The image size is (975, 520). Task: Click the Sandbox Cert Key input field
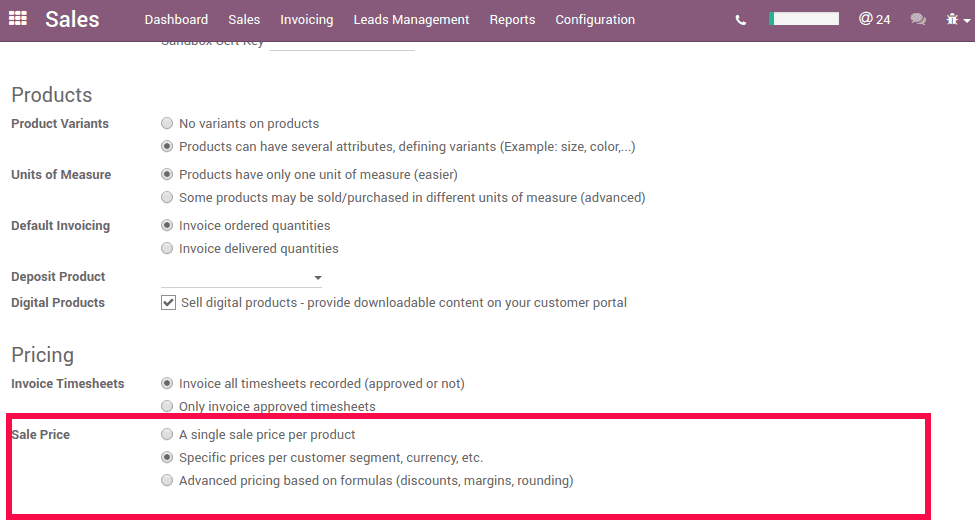(341, 45)
